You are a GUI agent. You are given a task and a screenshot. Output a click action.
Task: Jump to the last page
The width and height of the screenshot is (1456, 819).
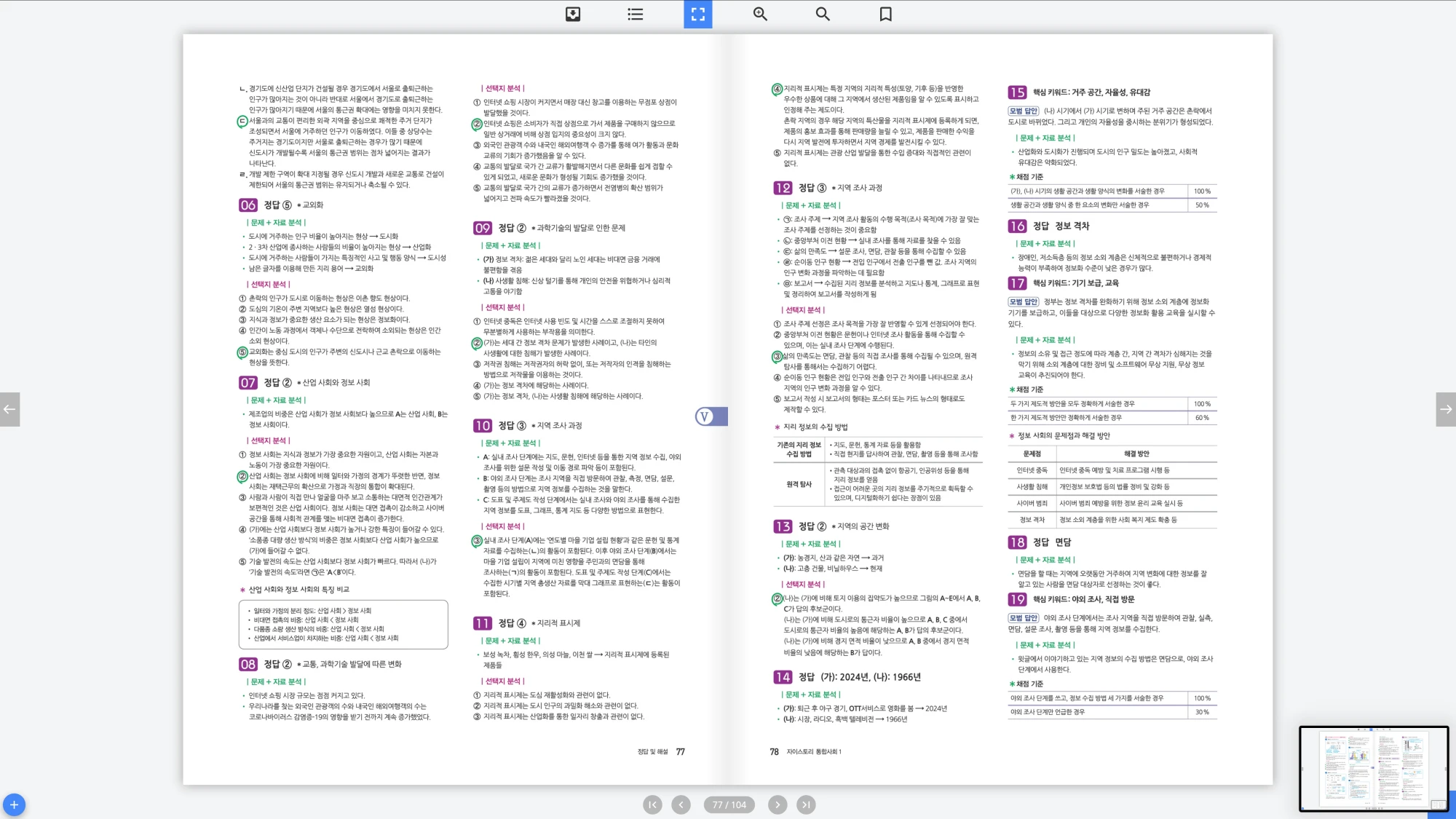click(x=805, y=804)
